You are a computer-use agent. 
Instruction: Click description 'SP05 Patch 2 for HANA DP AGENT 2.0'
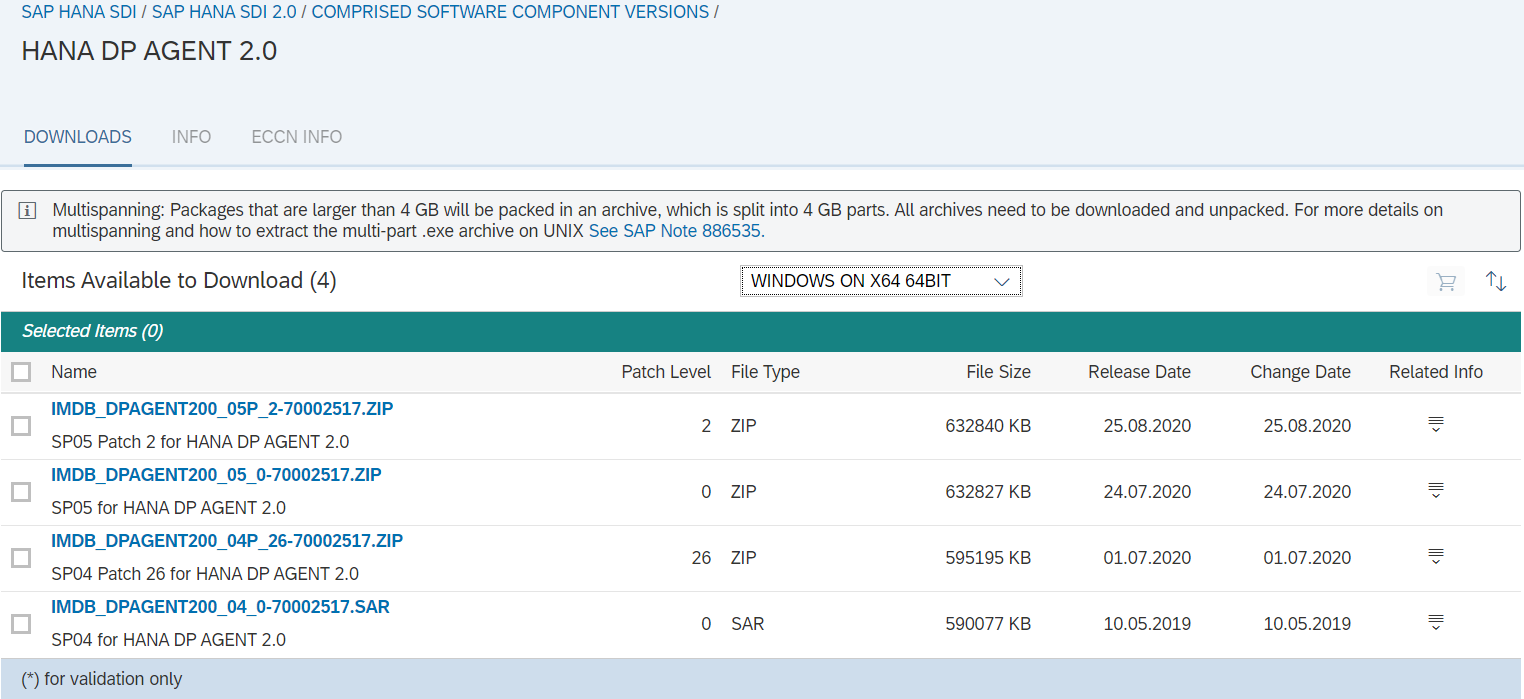pos(200,442)
